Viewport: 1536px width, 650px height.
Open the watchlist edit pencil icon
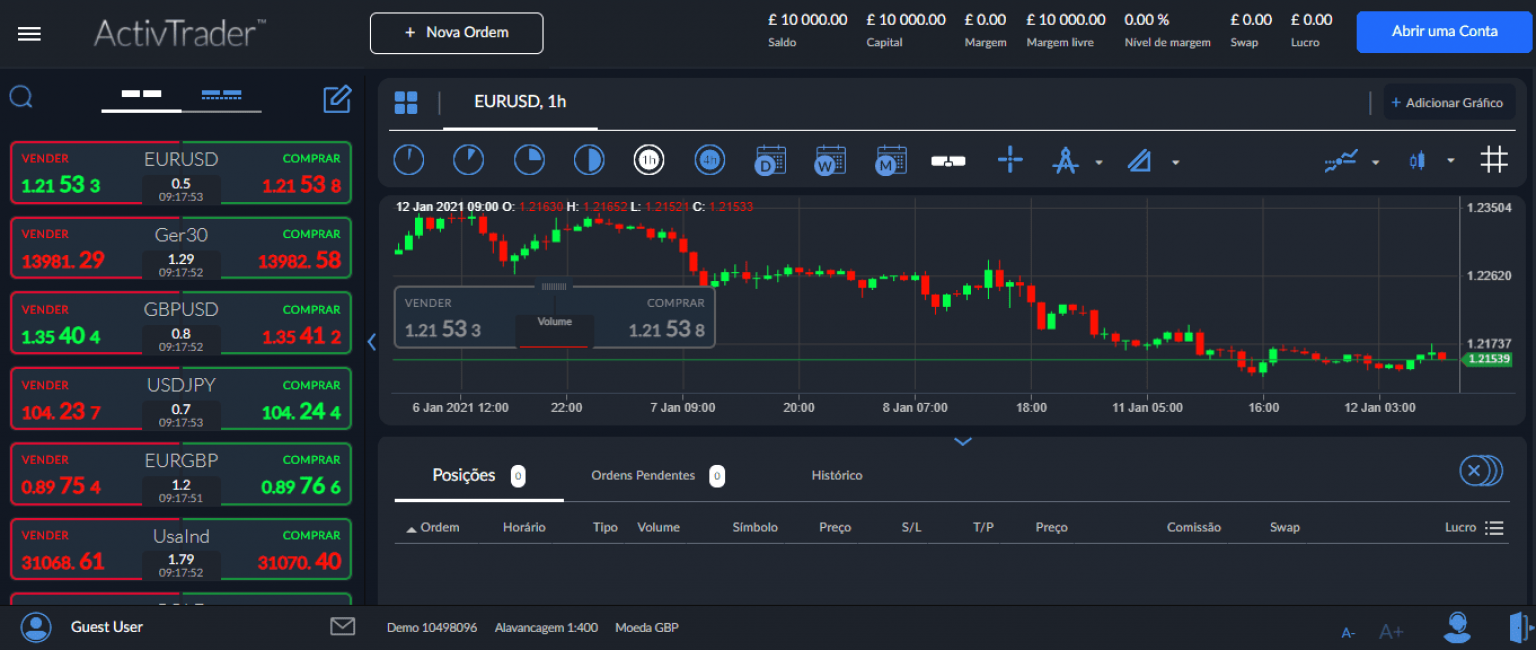pyautogui.click(x=337, y=99)
